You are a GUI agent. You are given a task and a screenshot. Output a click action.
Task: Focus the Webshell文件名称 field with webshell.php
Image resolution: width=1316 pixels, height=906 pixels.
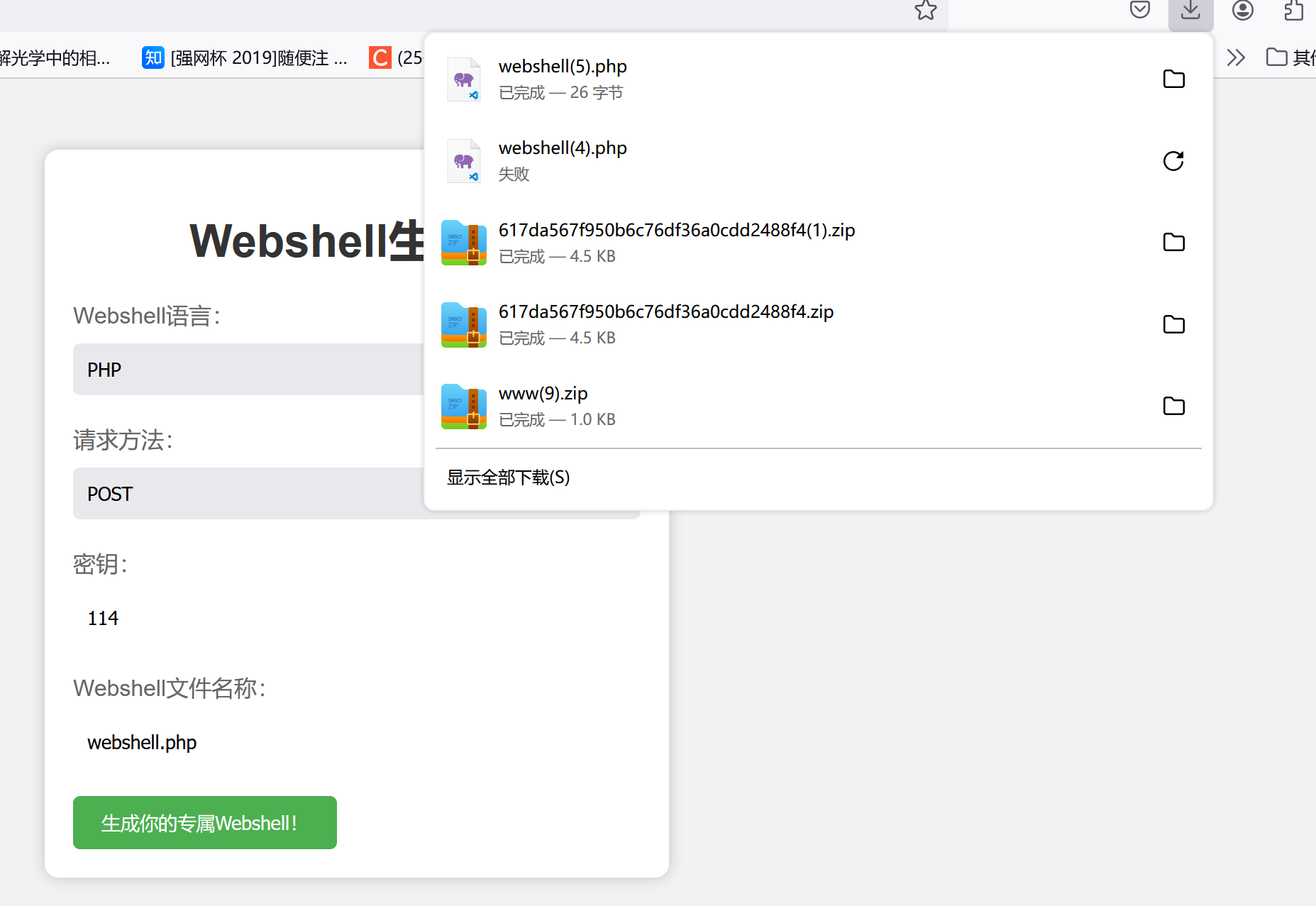pos(357,742)
